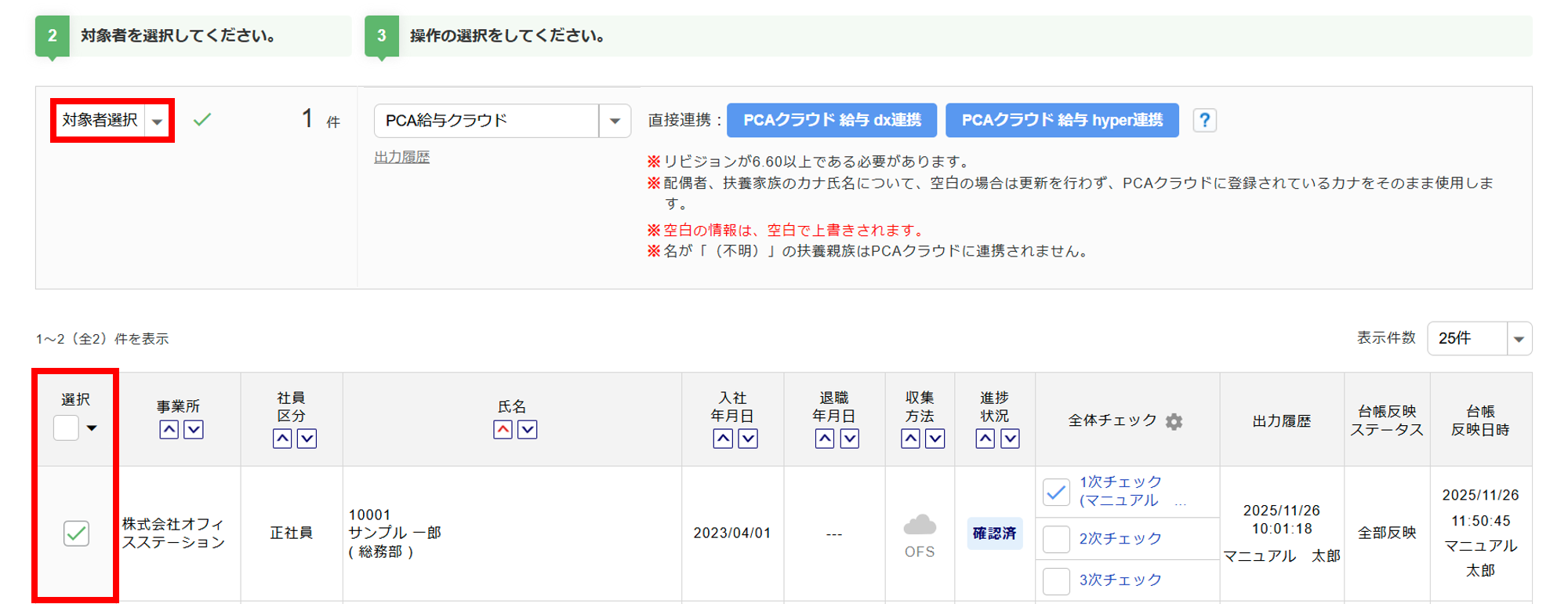1568x604 pixels.
Task: Toggle the select-all checkbox in 選択 header
Action: coord(66,428)
